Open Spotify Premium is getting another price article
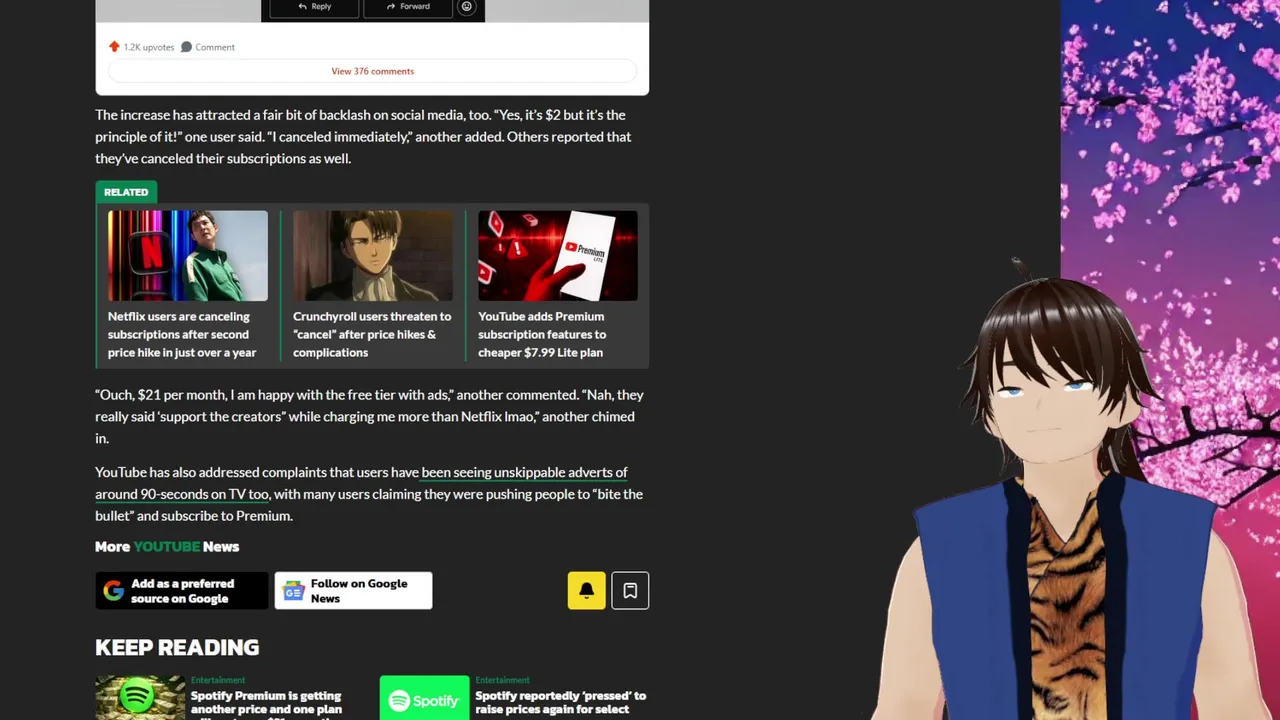The height and width of the screenshot is (720, 1280). (266, 703)
